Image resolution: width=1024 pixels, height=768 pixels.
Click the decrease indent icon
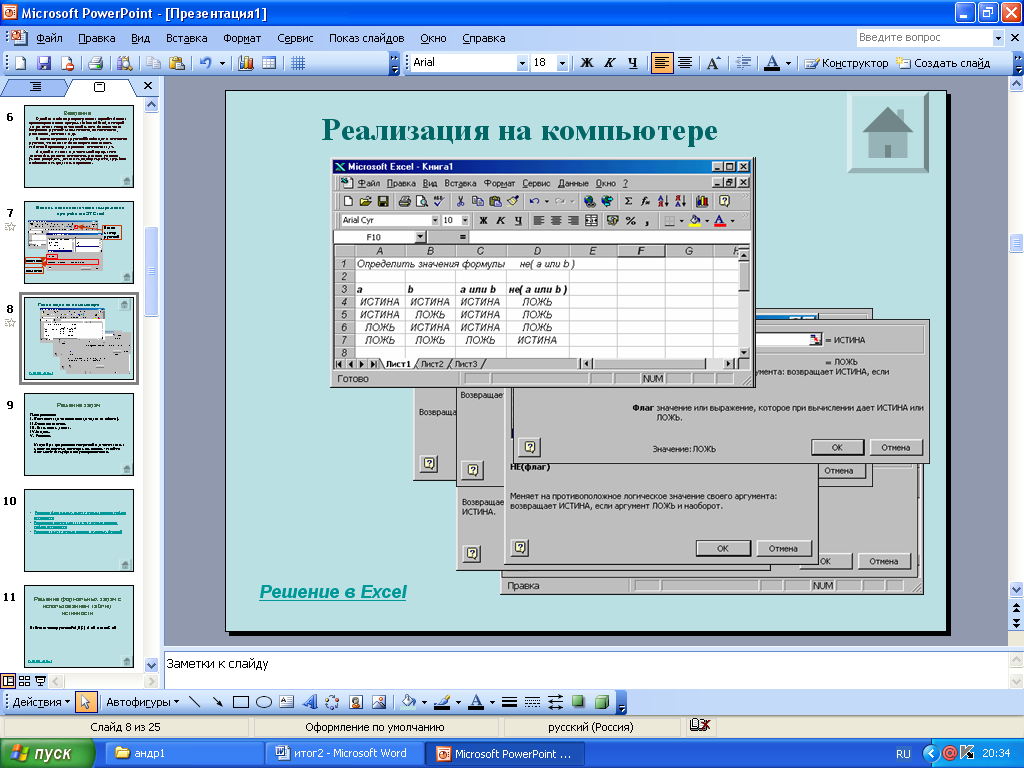click(x=743, y=63)
